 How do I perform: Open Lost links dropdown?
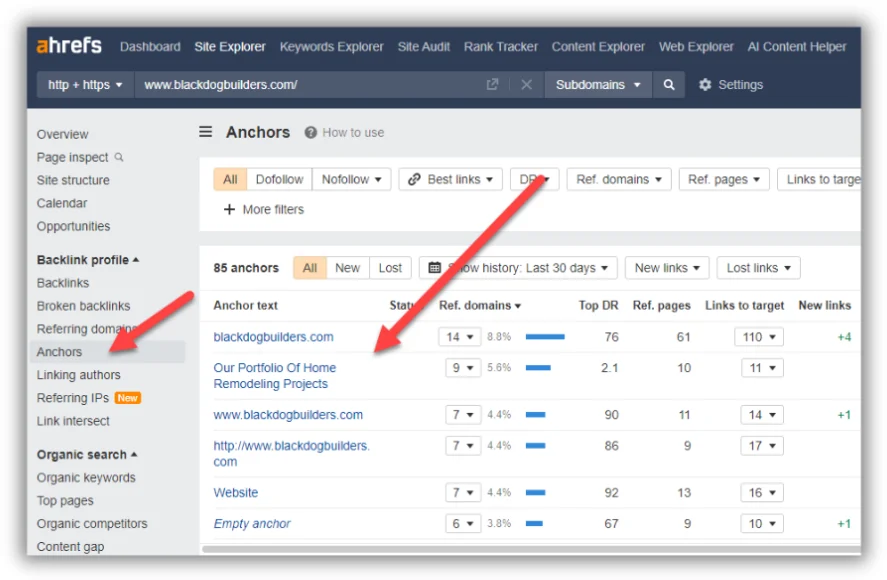(x=759, y=268)
